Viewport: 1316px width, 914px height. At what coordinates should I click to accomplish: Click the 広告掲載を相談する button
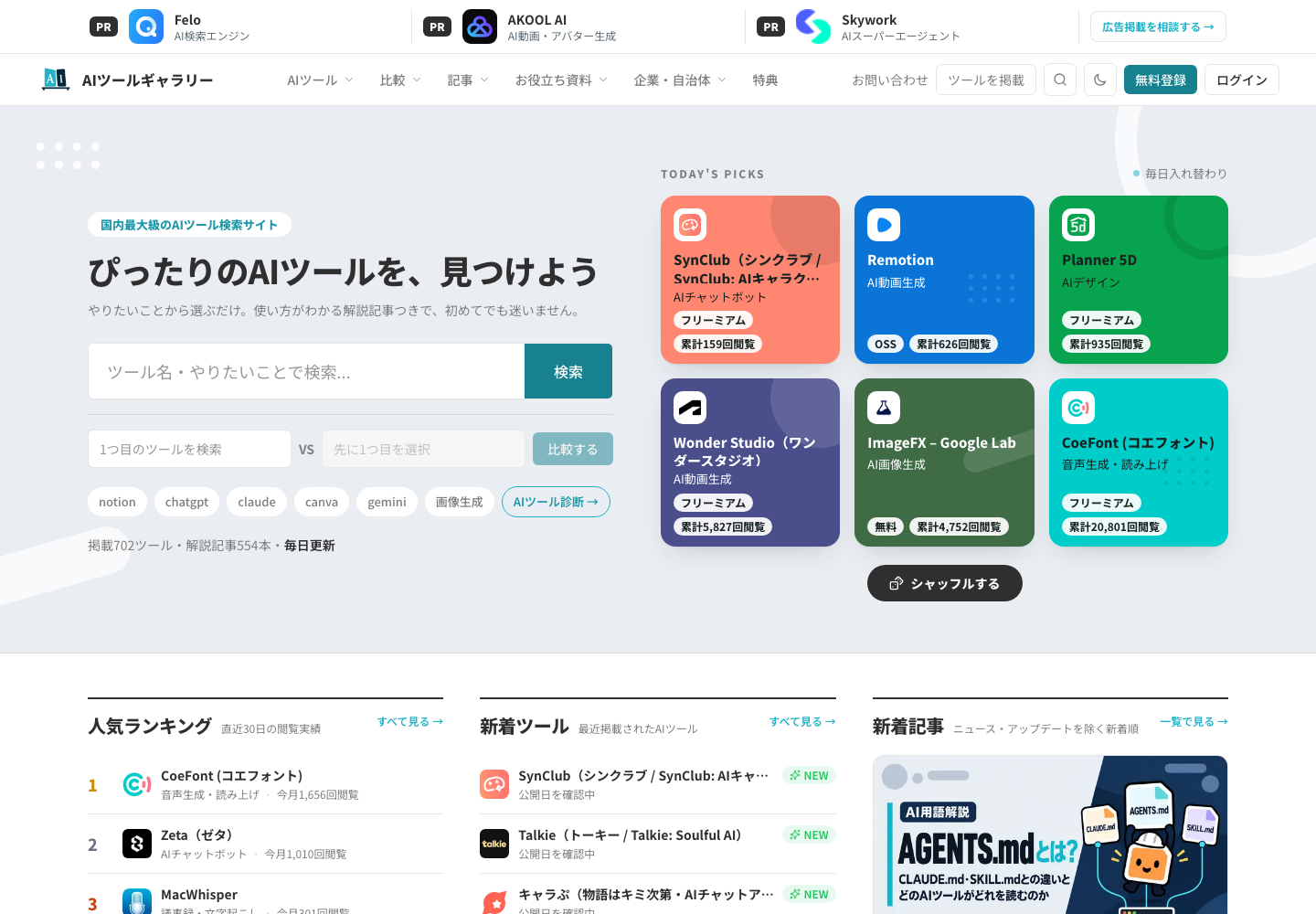click(x=1158, y=27)
